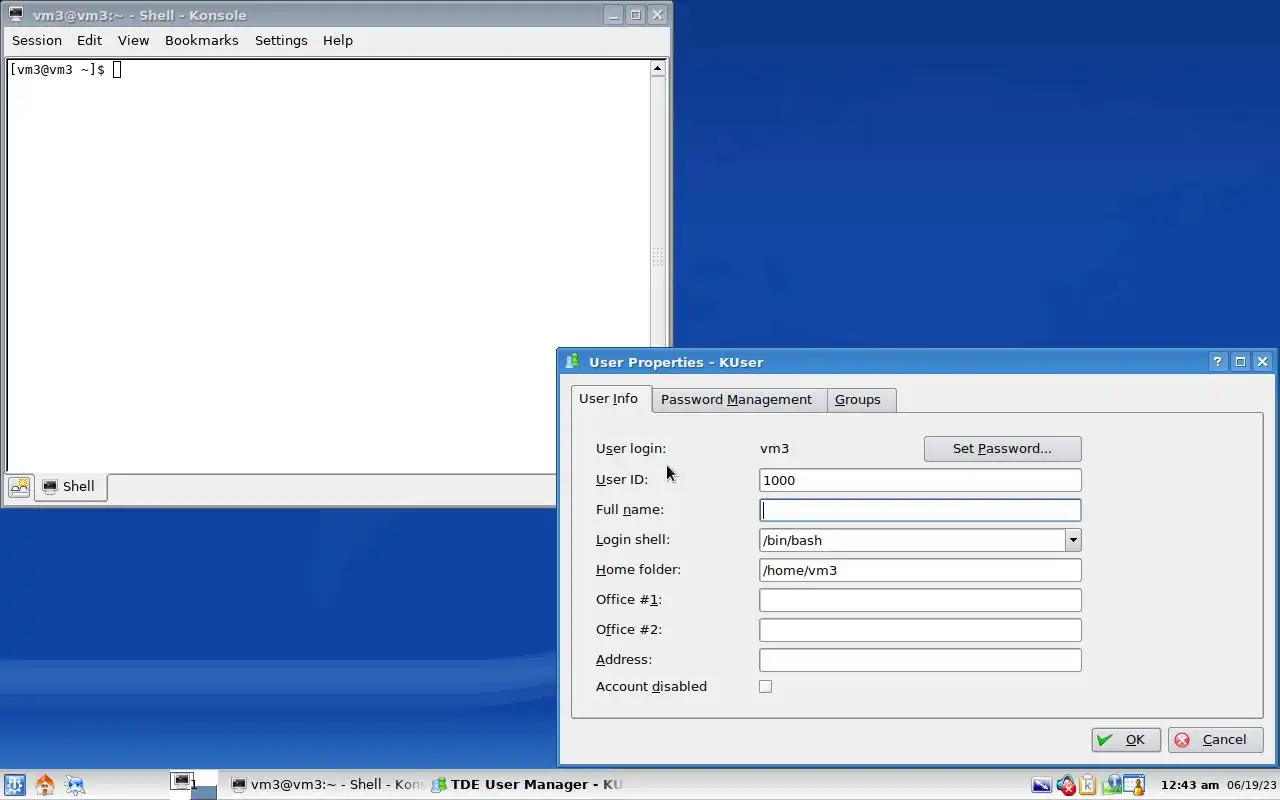Viewport: 1280px width, 800px height.
Task: Click the network info tray icon
Action: click(x=1111, y=785)
